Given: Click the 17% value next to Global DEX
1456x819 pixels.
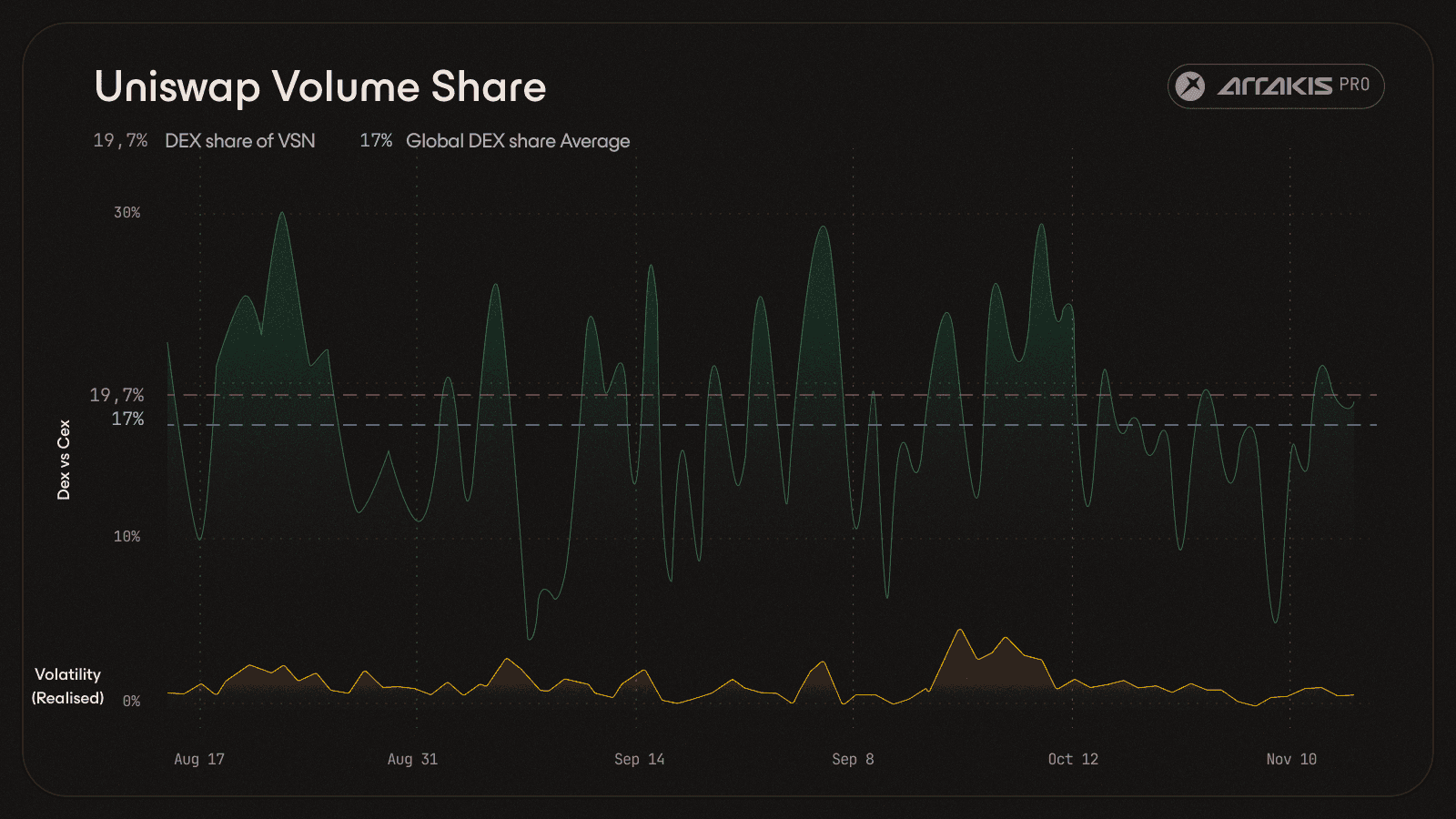Looking at the screenshot, I should (x=376, y=141).
